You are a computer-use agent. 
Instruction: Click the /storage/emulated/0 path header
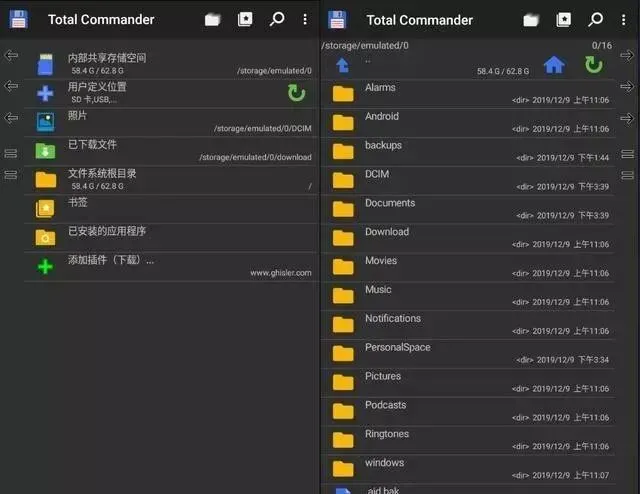point(365,45)
